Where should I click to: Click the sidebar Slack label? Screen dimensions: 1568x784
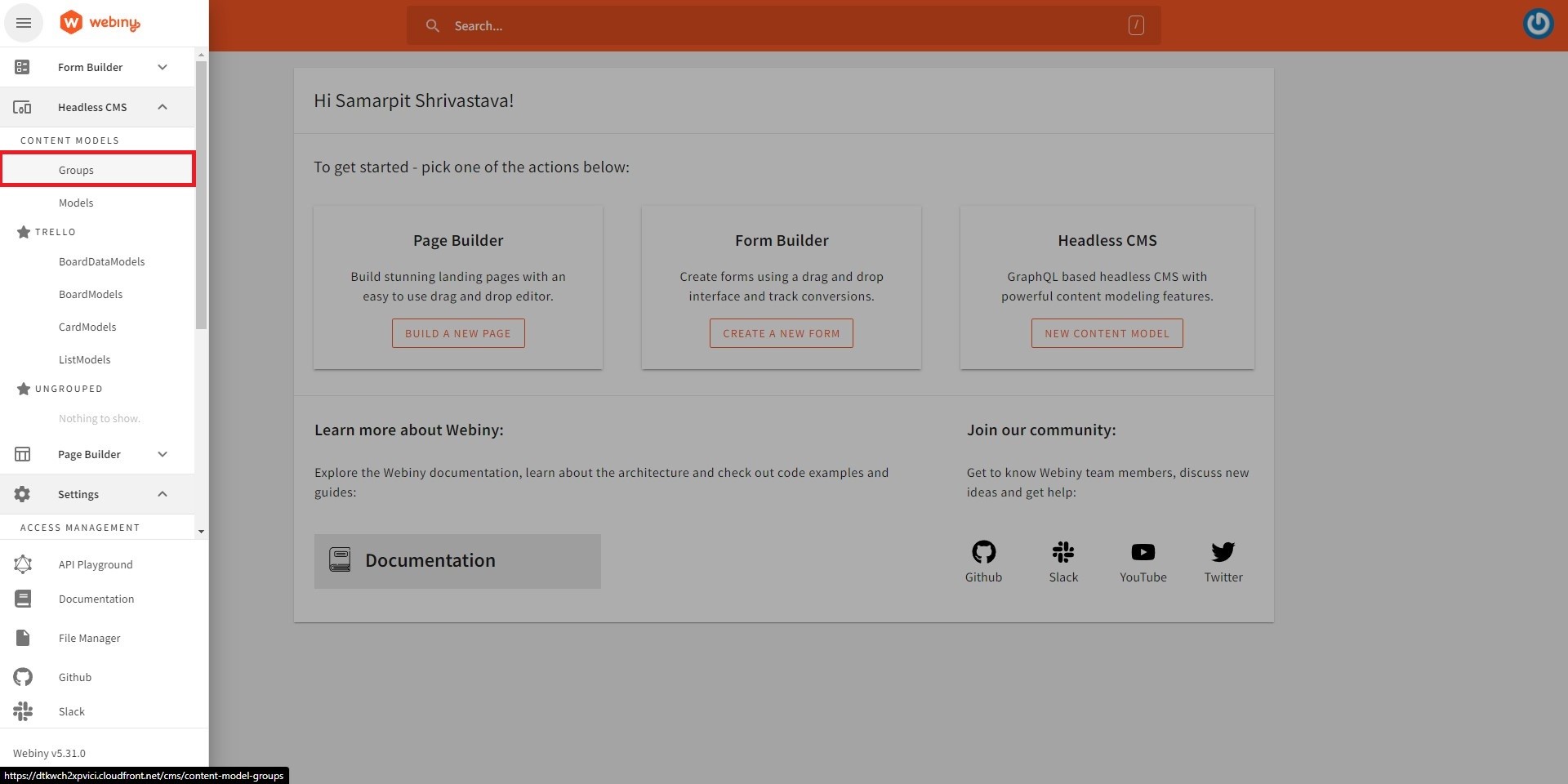(x=72, y=711)
